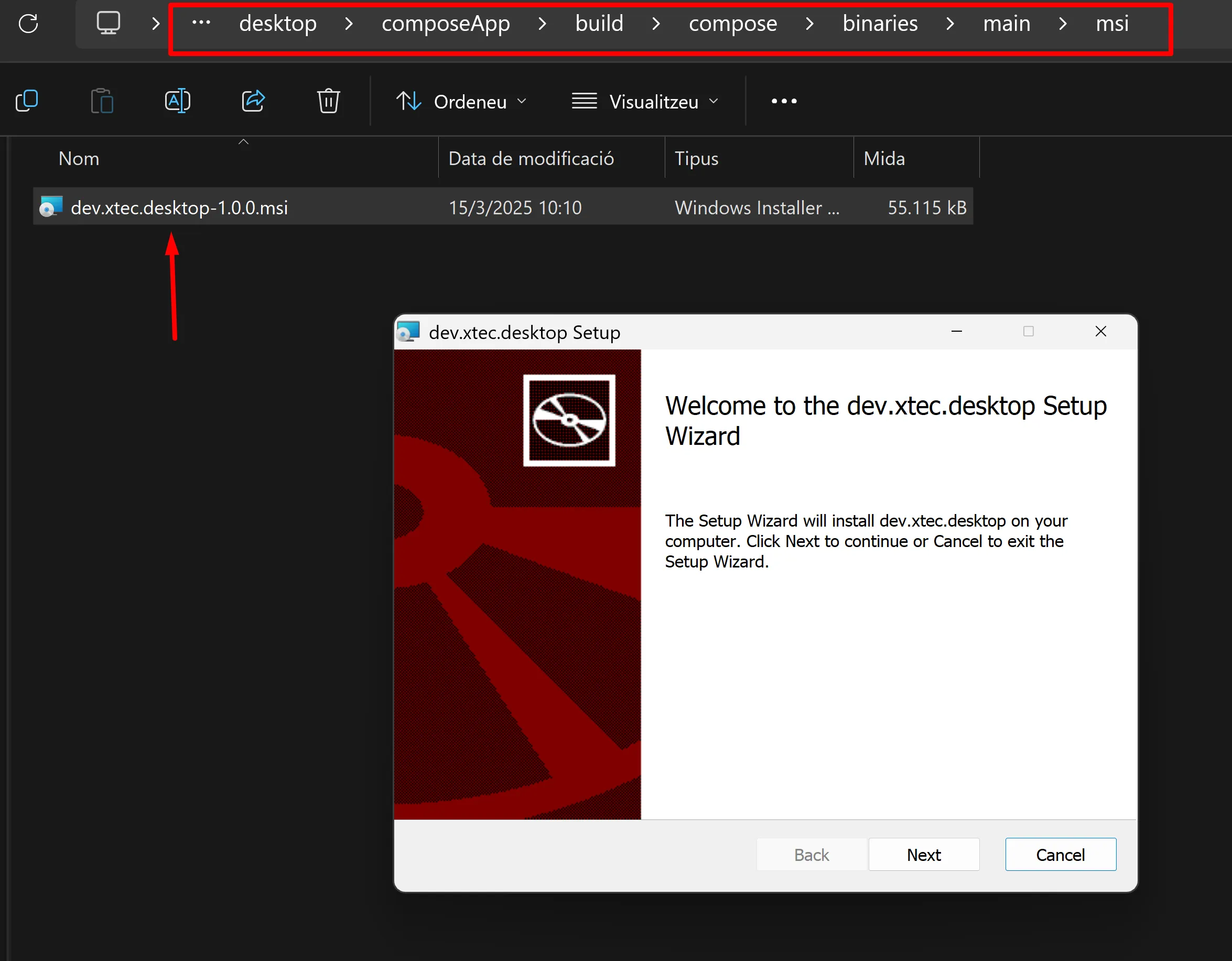This screenshot has height=961, width=1232.
Task: Click the refresh icon in address bar
Action: click(28, 24)
